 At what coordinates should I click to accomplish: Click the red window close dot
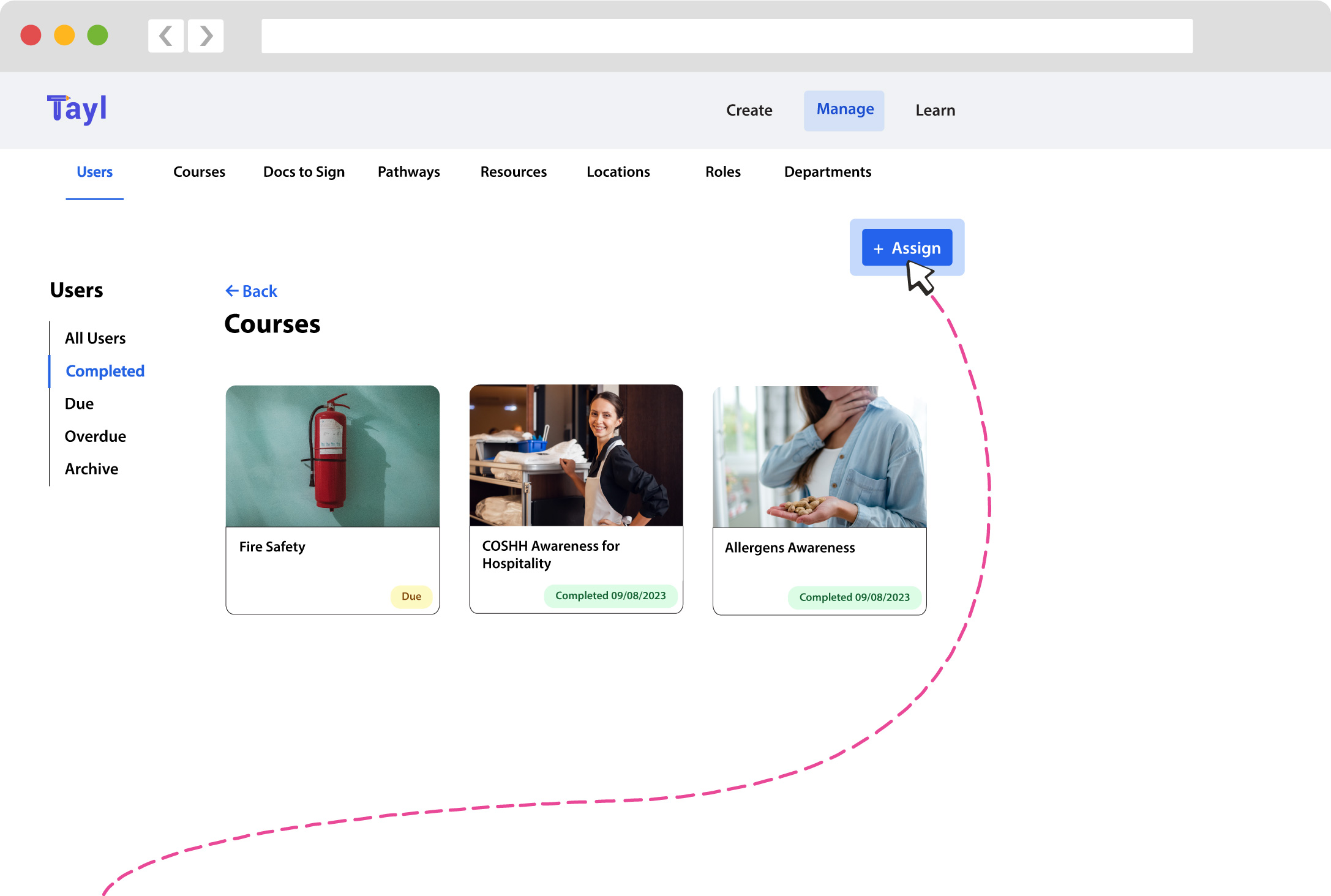31,35
